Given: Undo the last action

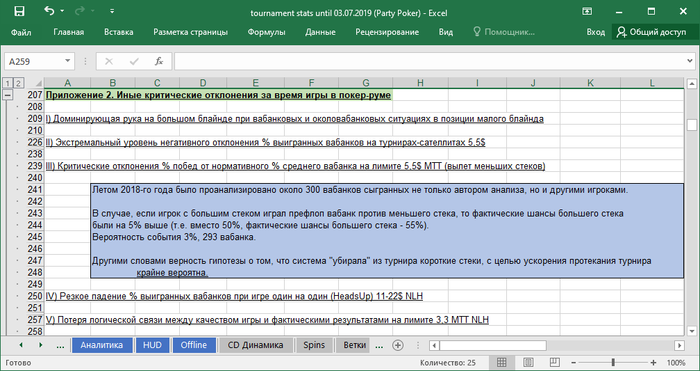Looking at the screenshot, I should pos(49,11).
